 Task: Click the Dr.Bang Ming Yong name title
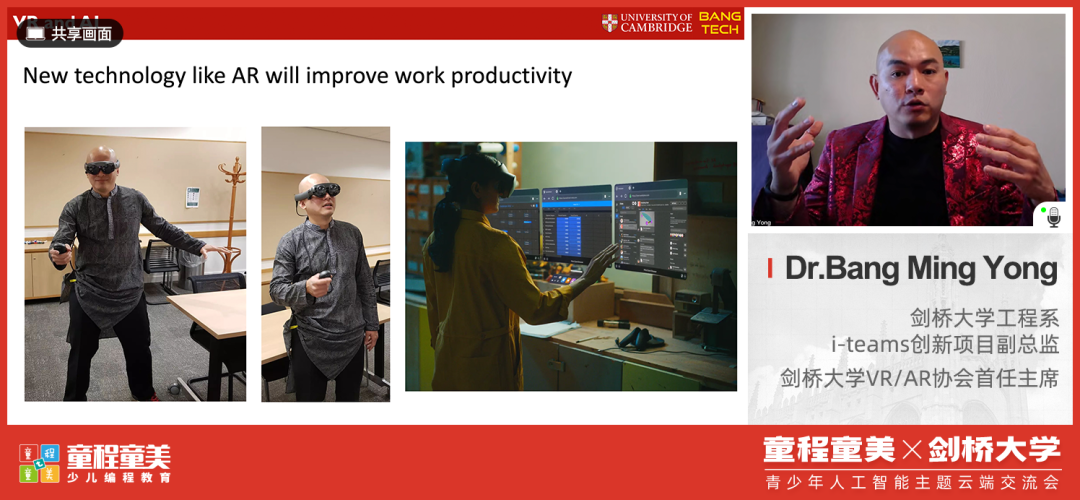[x=920, y=269]
